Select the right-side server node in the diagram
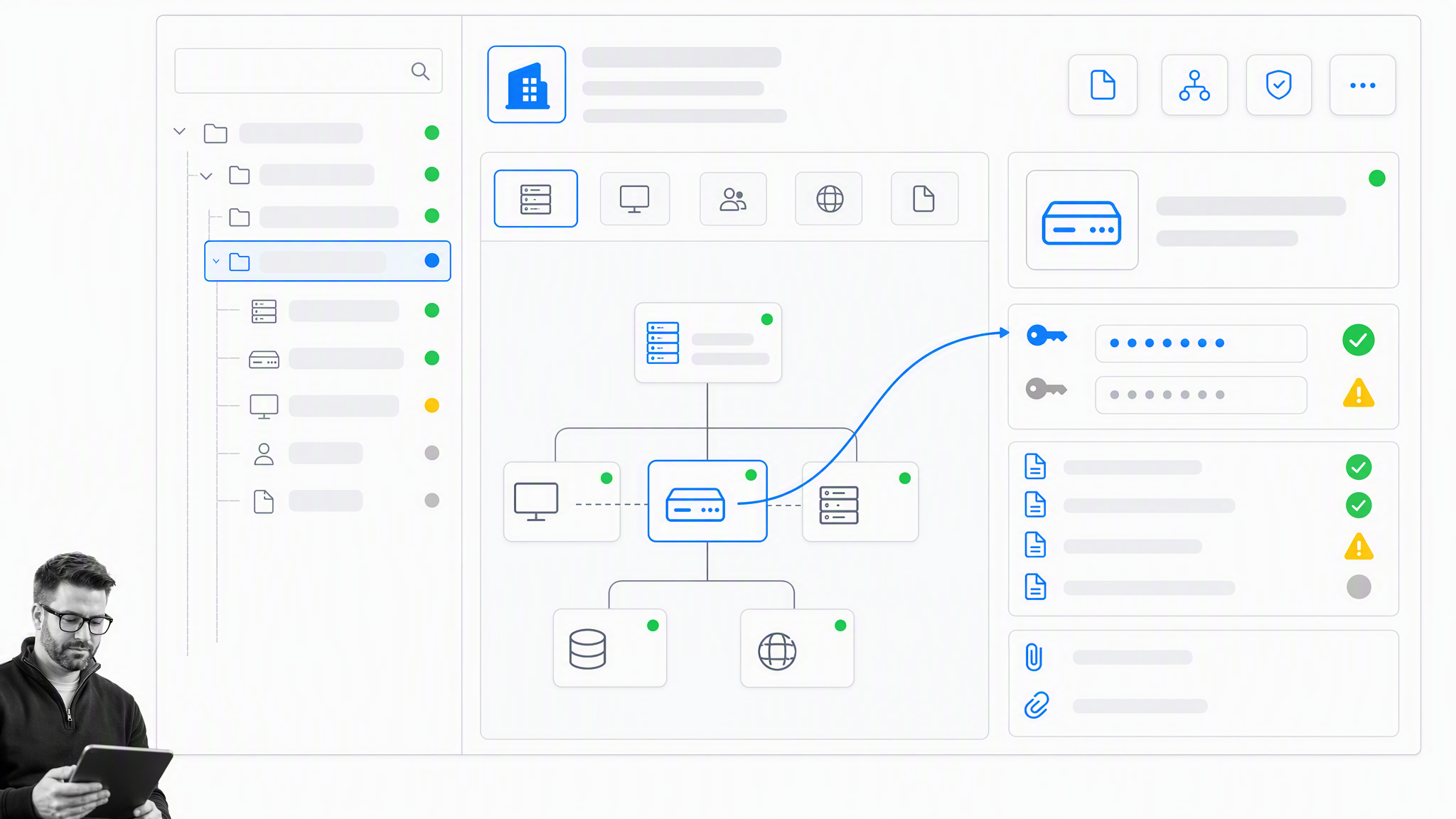Image resolution: width=1456 pixels, height=819 pixels. tap(860, 502)
